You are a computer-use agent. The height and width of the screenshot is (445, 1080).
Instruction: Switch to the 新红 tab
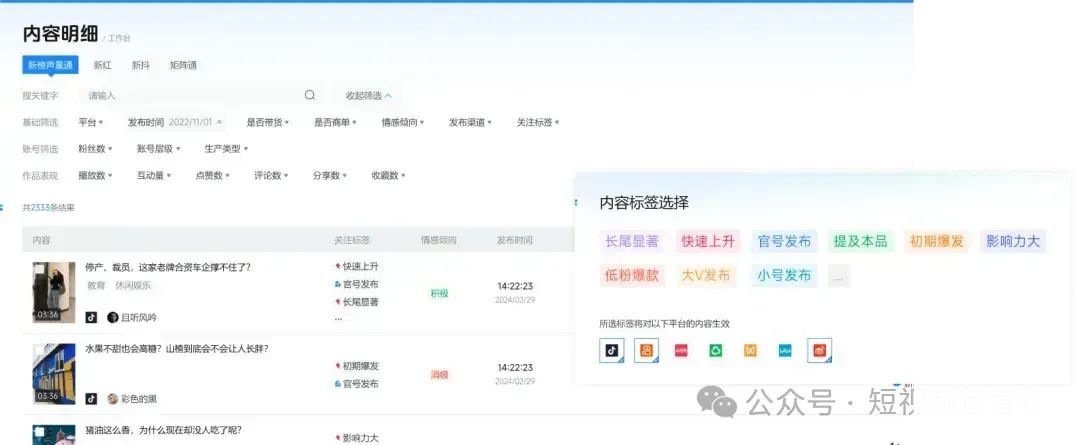tap(103, 65)
